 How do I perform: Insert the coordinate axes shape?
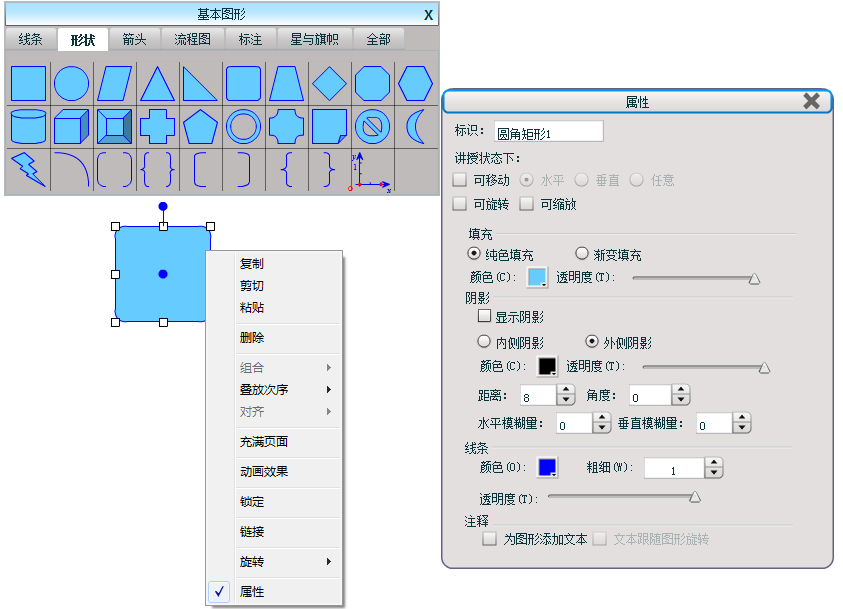click(x=370, y=171)
